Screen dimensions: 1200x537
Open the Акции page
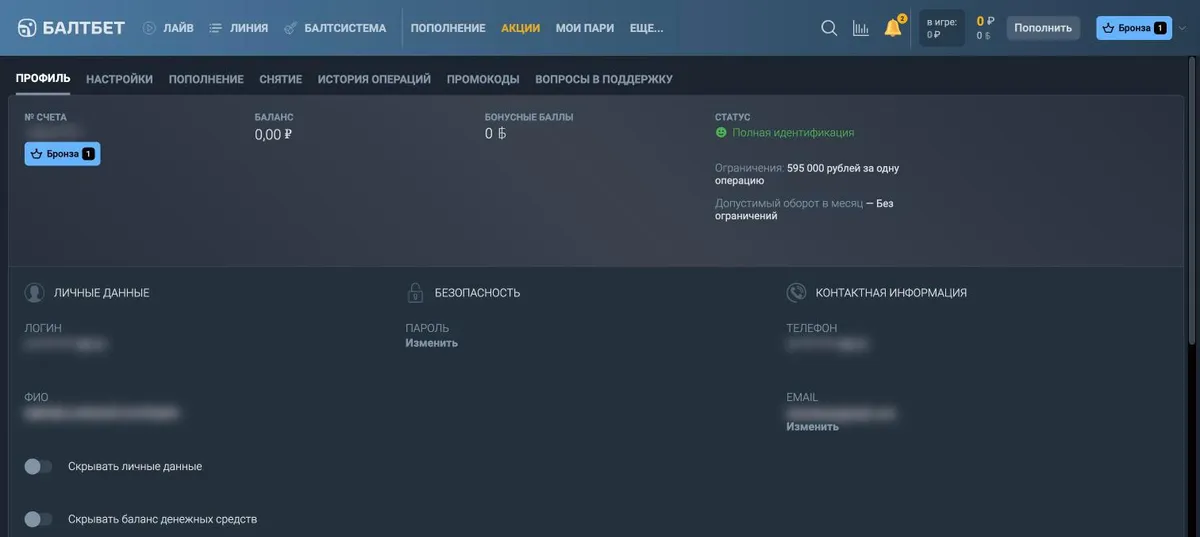pos(520,28)
